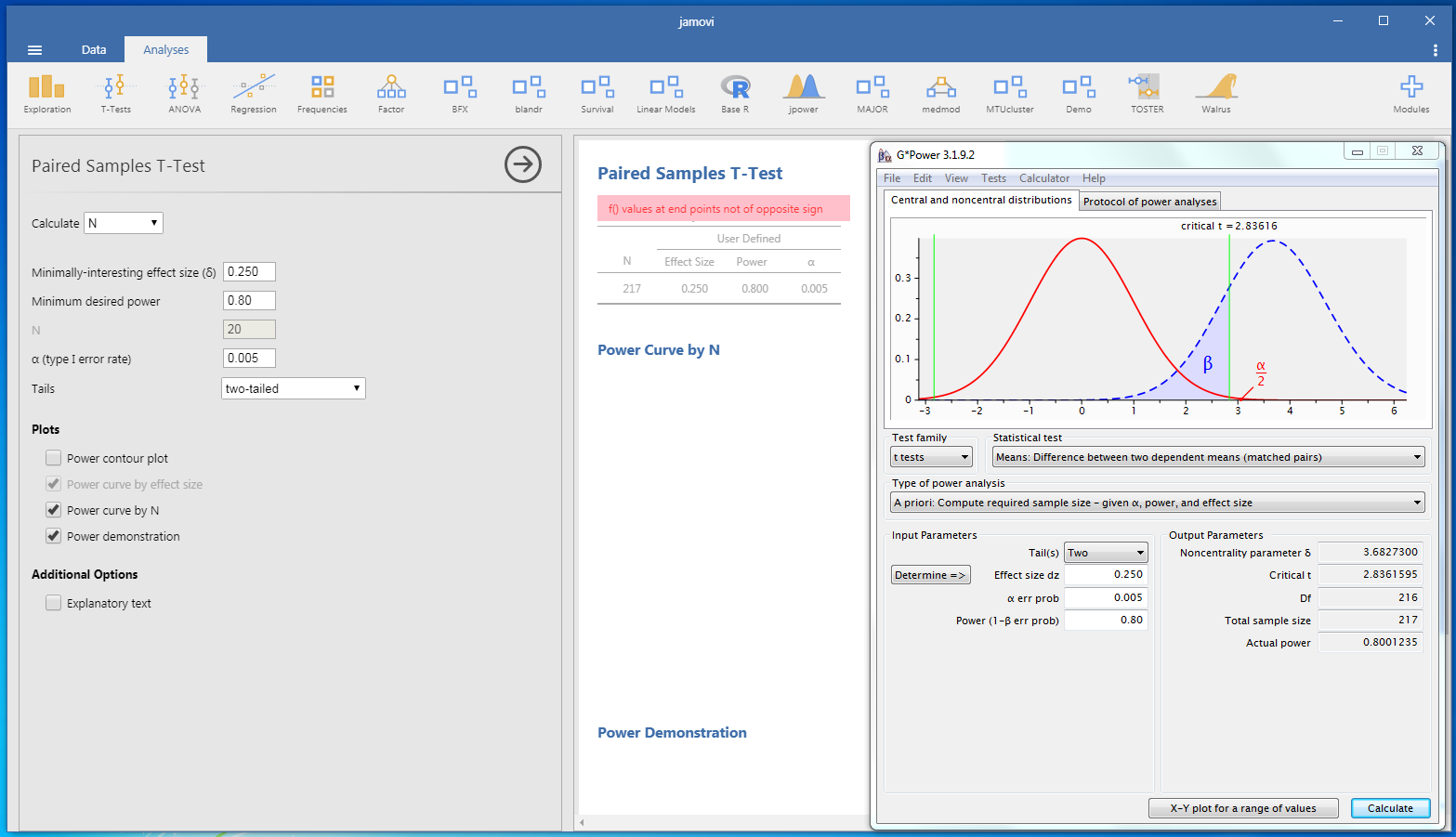Open the medmod module menu

940,95
